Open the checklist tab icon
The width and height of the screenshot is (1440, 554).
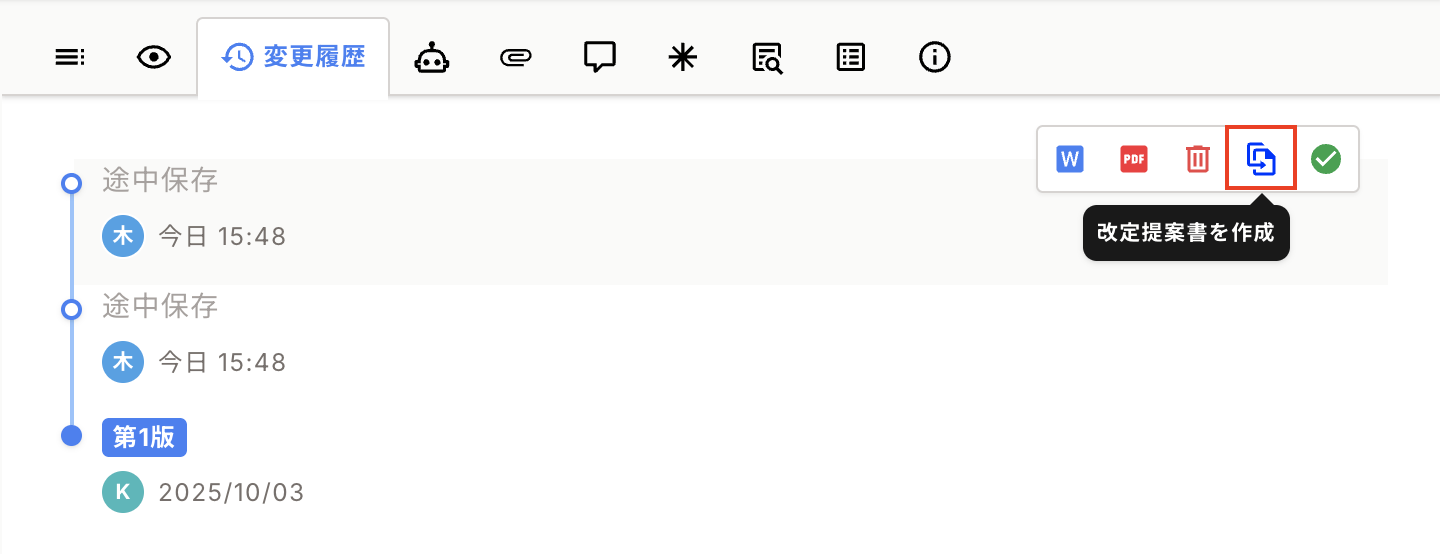(850, 58)
